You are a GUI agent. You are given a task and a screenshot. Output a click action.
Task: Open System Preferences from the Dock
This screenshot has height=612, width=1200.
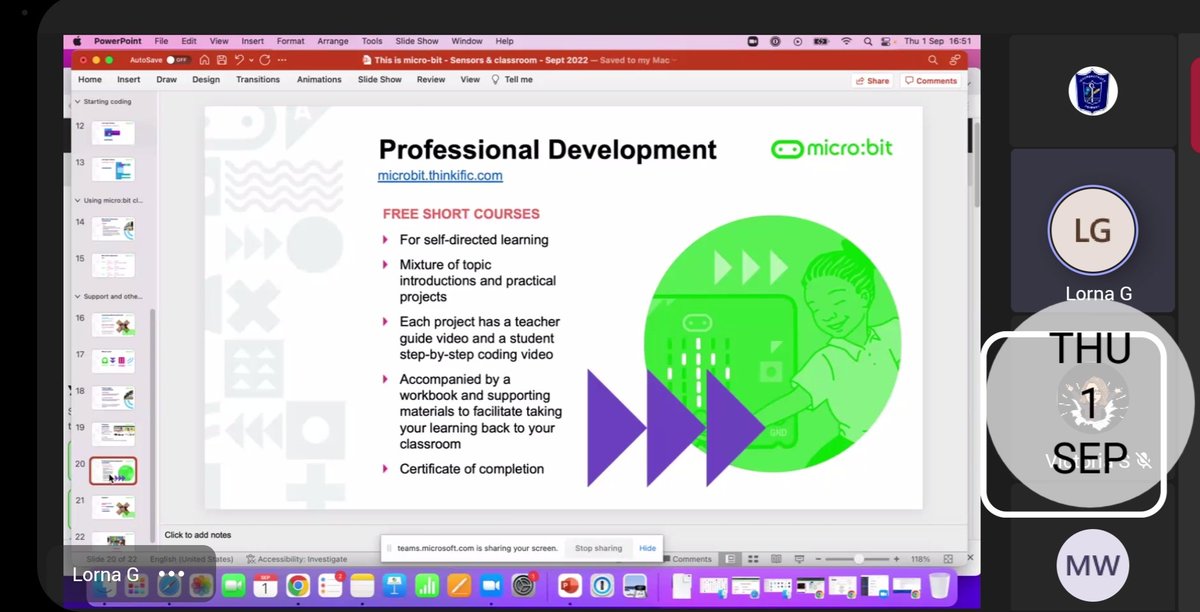point(524,586)
